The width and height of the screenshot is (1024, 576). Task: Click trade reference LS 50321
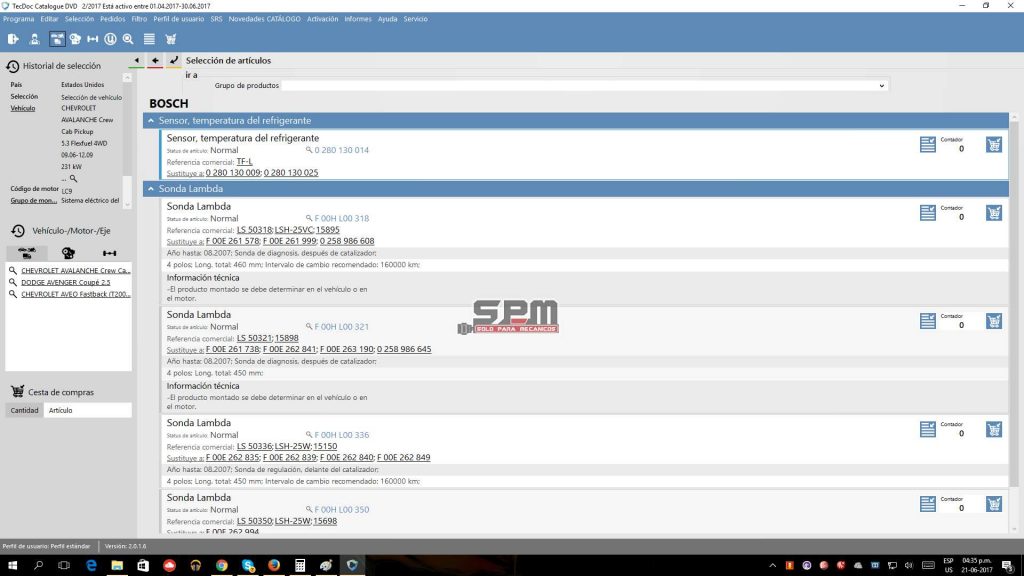[x=254, y=338]
